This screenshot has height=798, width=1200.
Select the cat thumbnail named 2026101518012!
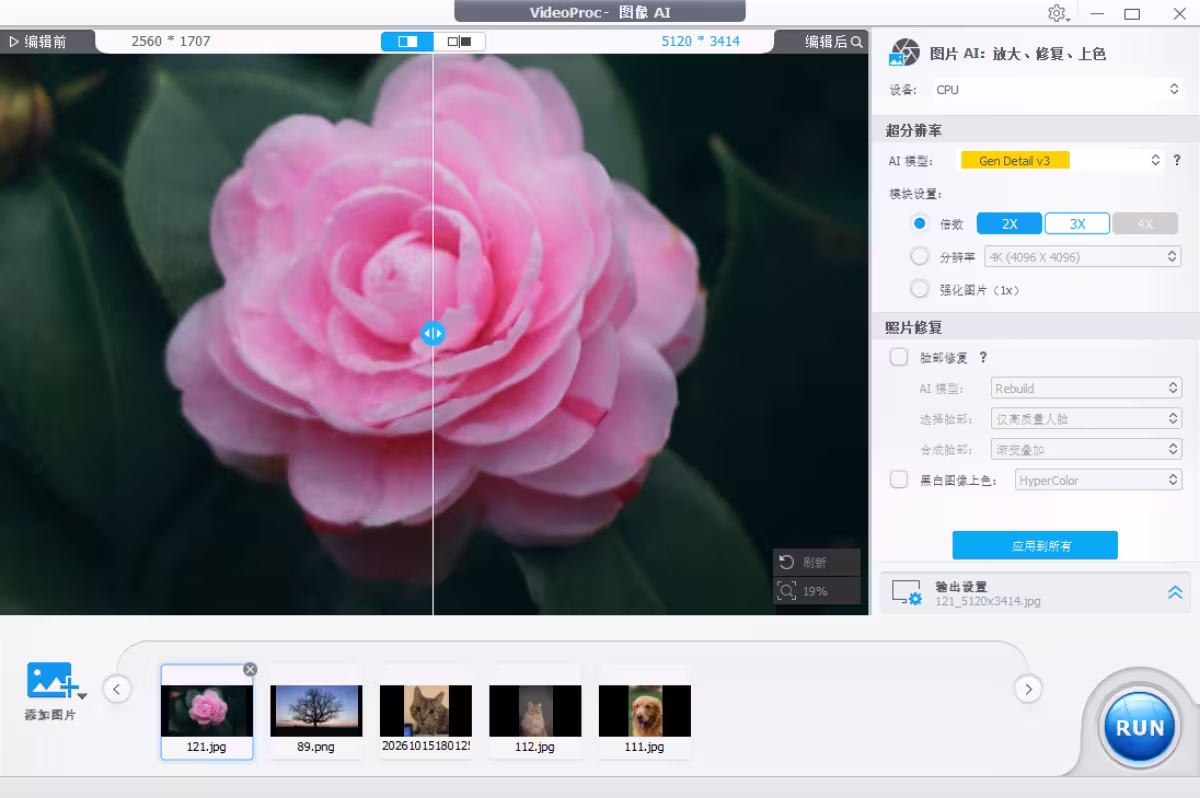[x=426, y=711]
